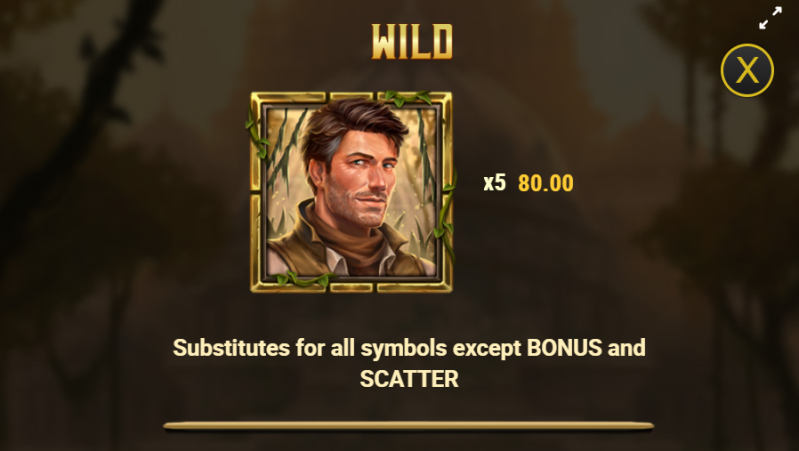Click the 80.00 payout value
The height and width of the screenshot is (451, 799).
pyautogui.click(x=546, y=183)
